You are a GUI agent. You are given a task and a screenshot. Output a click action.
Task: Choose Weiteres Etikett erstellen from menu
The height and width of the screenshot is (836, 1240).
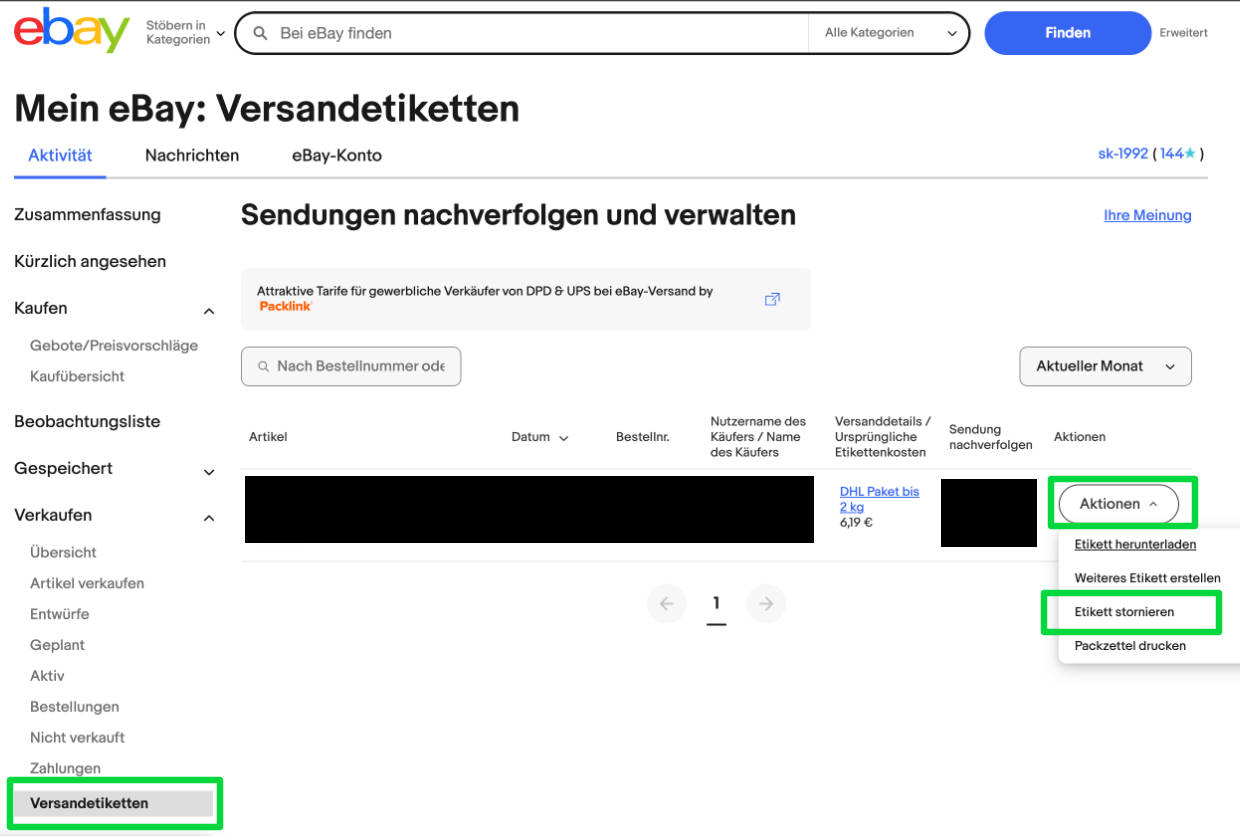pos(1147,578)
